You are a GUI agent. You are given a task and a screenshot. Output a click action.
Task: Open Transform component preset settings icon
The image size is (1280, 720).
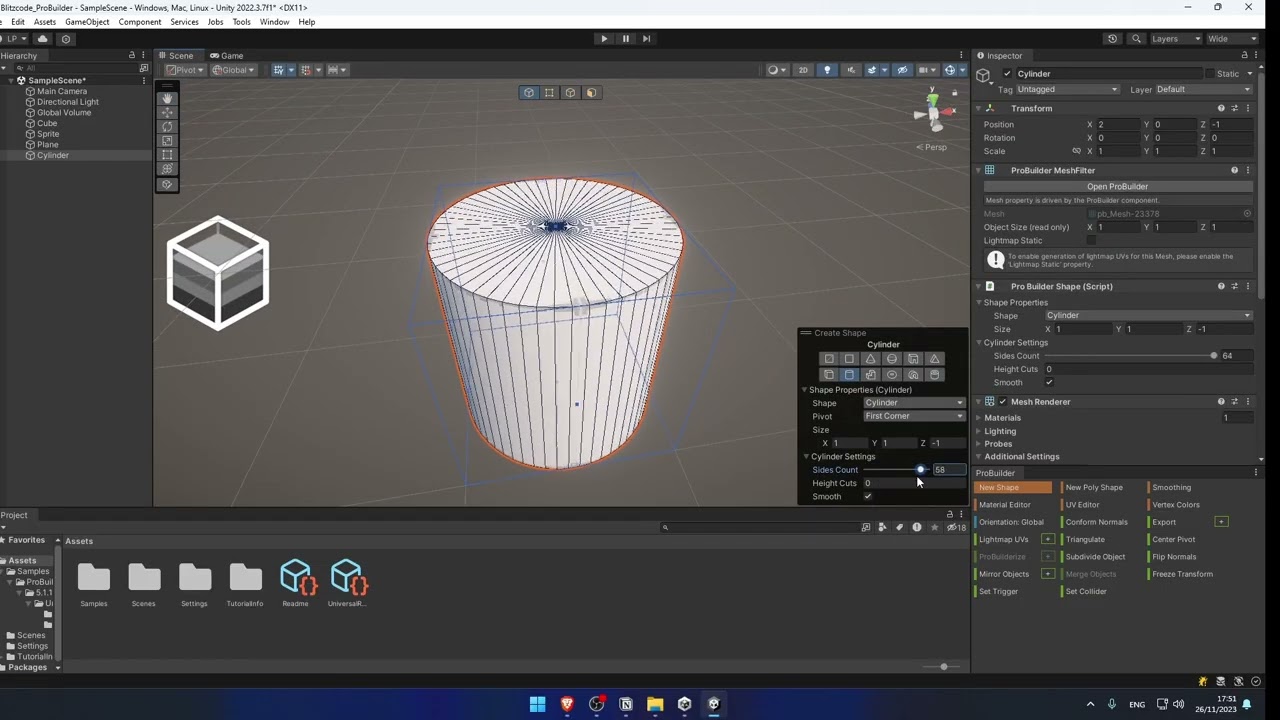click(x=1234, y=108)
